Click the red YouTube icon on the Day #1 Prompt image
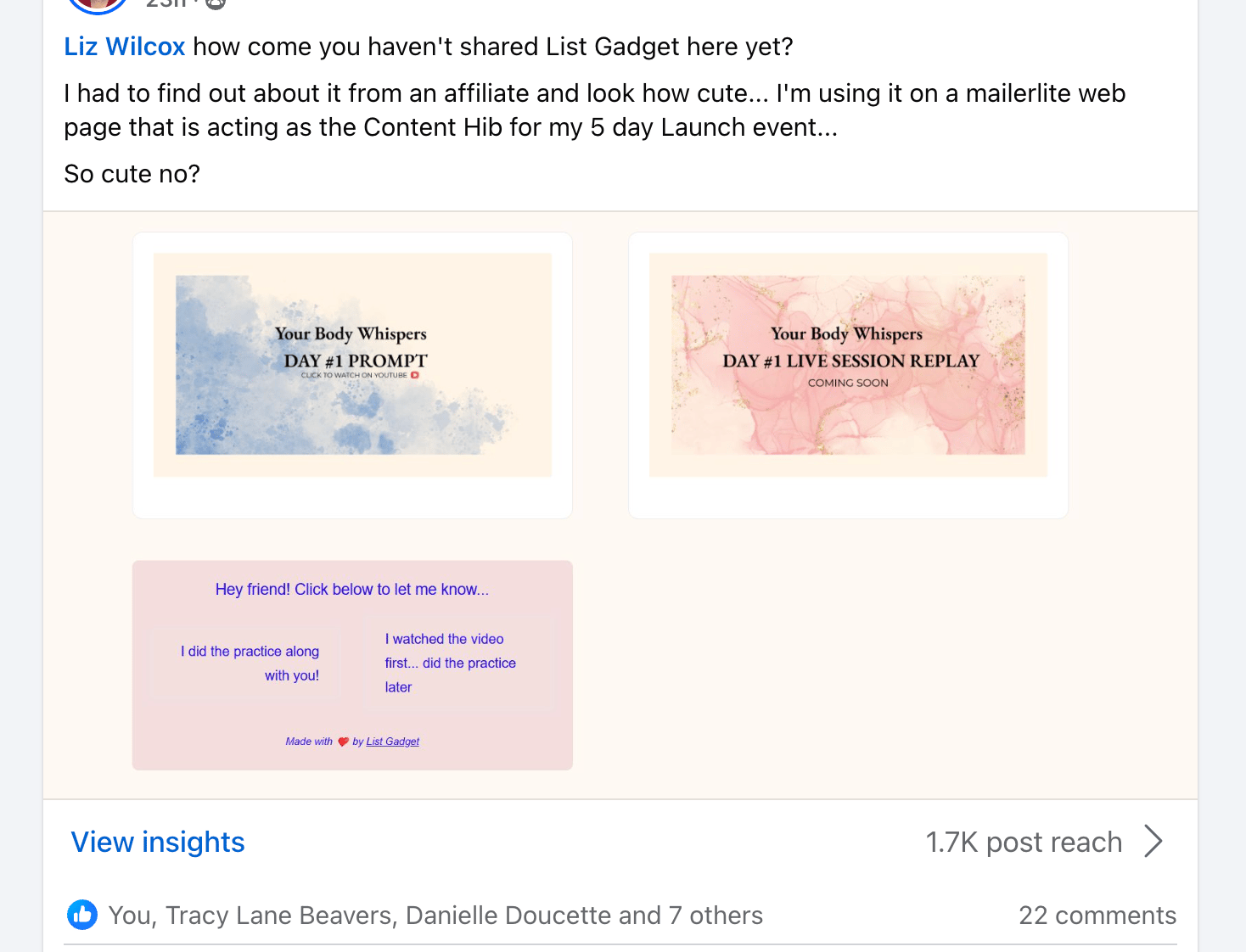The height and width of the screenshot is (952, 1246). pyautogui.click(x=415, y=375)
